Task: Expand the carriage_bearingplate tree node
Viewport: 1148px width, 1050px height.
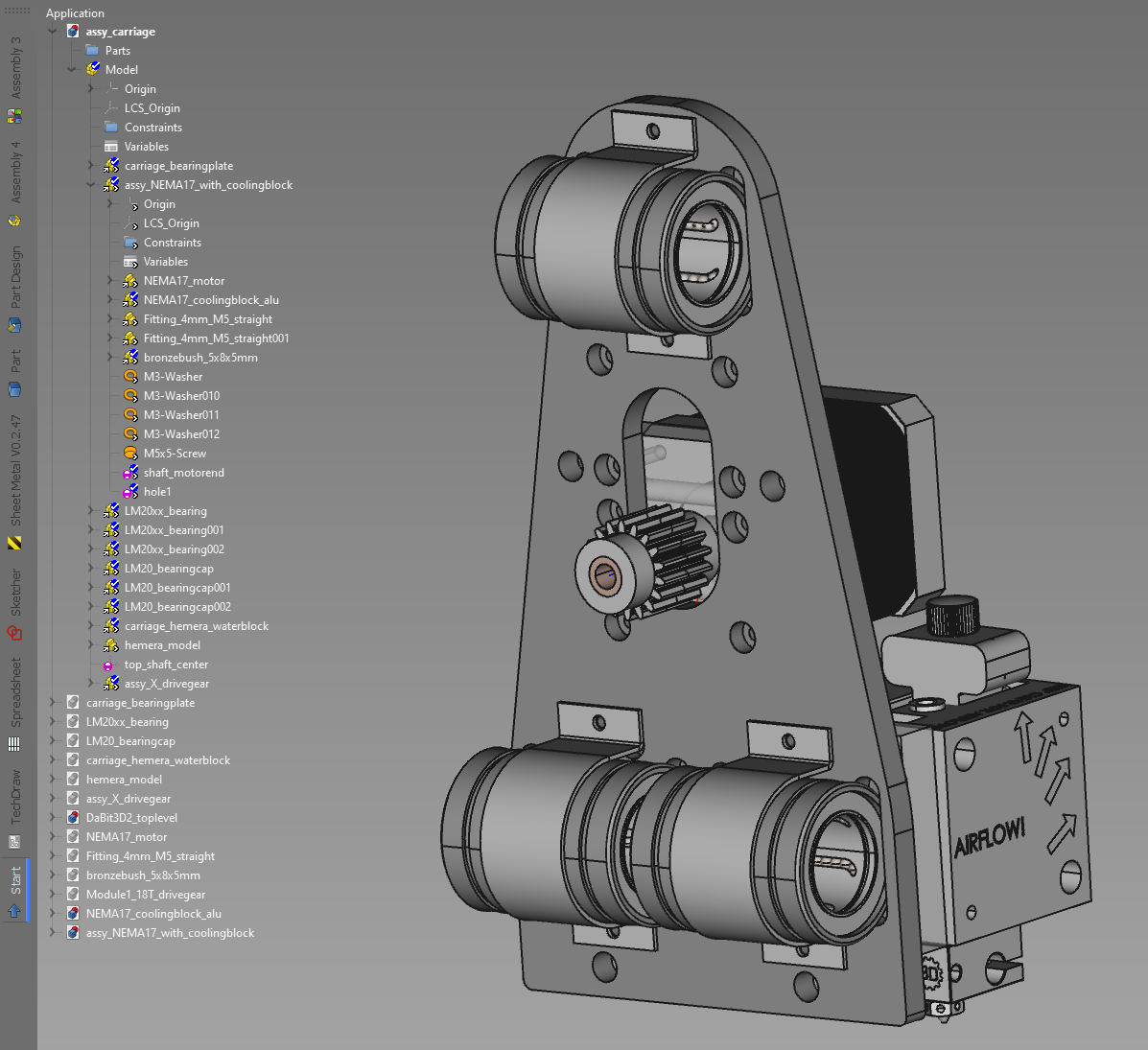Action: 91,166
